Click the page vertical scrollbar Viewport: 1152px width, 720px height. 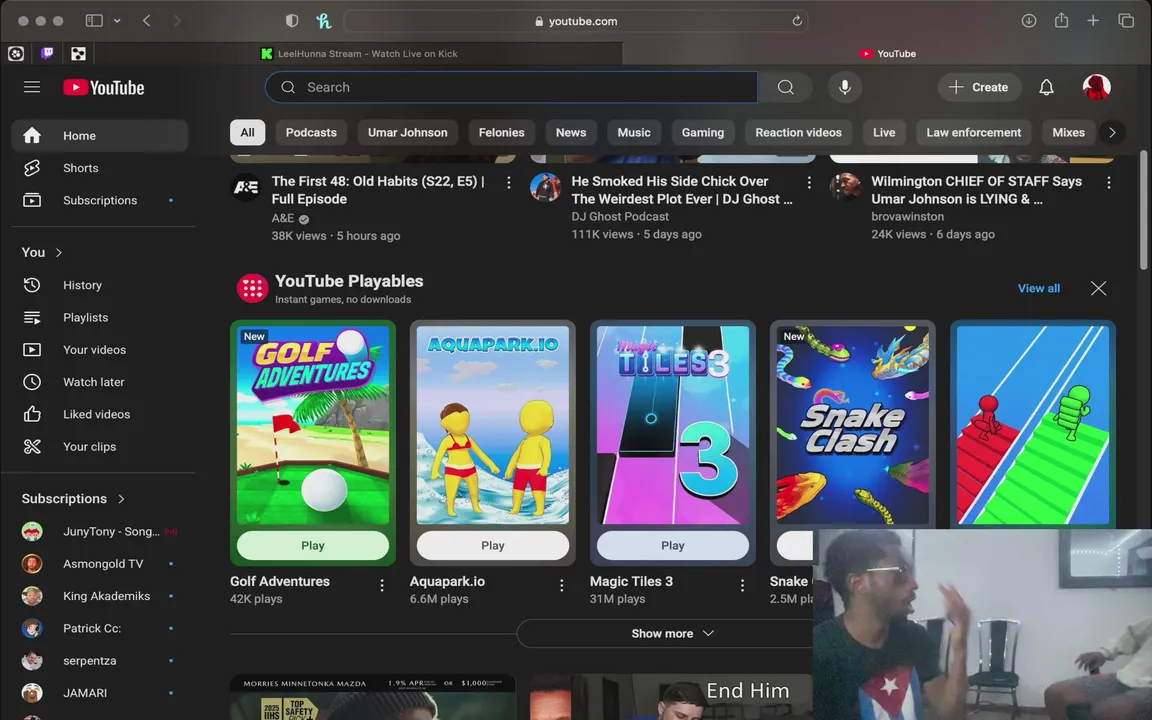coord(1143,210)
